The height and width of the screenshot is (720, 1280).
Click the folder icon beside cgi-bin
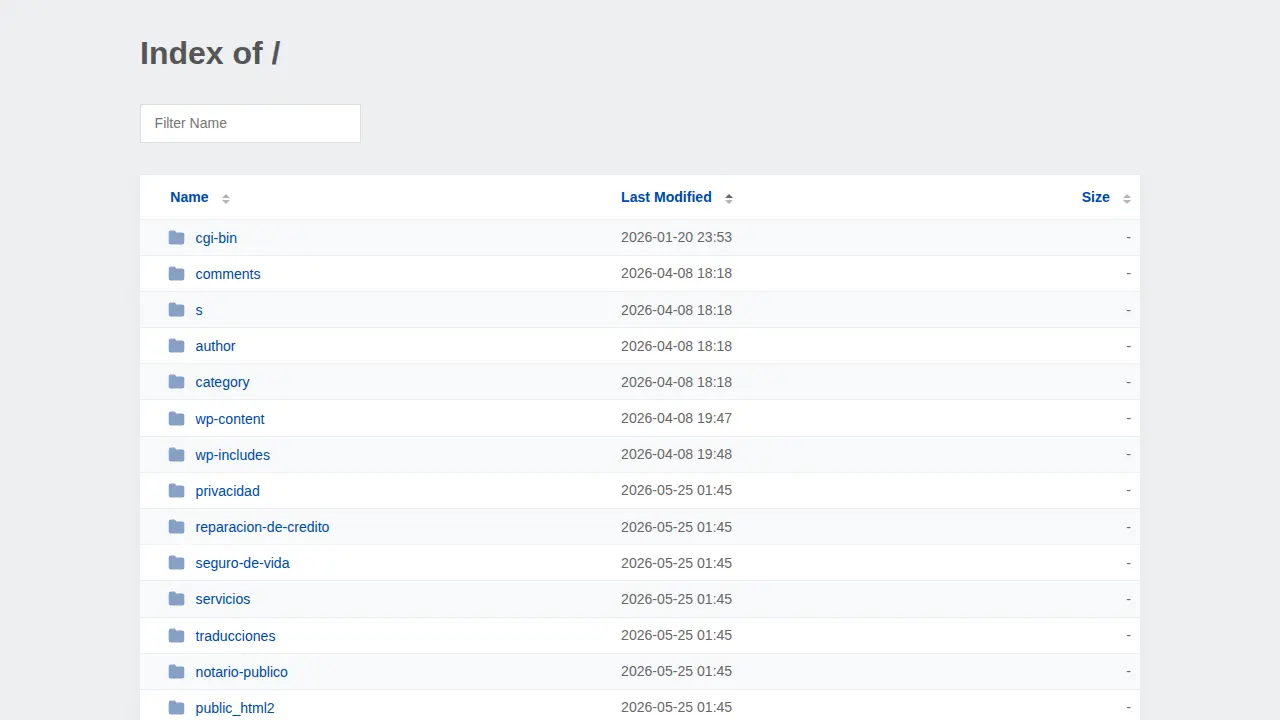click(177, 237)
